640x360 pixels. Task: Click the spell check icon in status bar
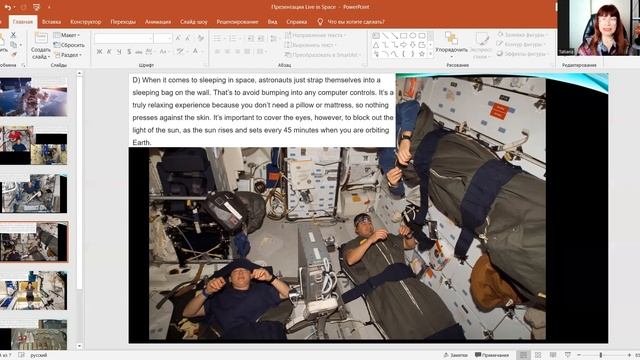(21, 355)
